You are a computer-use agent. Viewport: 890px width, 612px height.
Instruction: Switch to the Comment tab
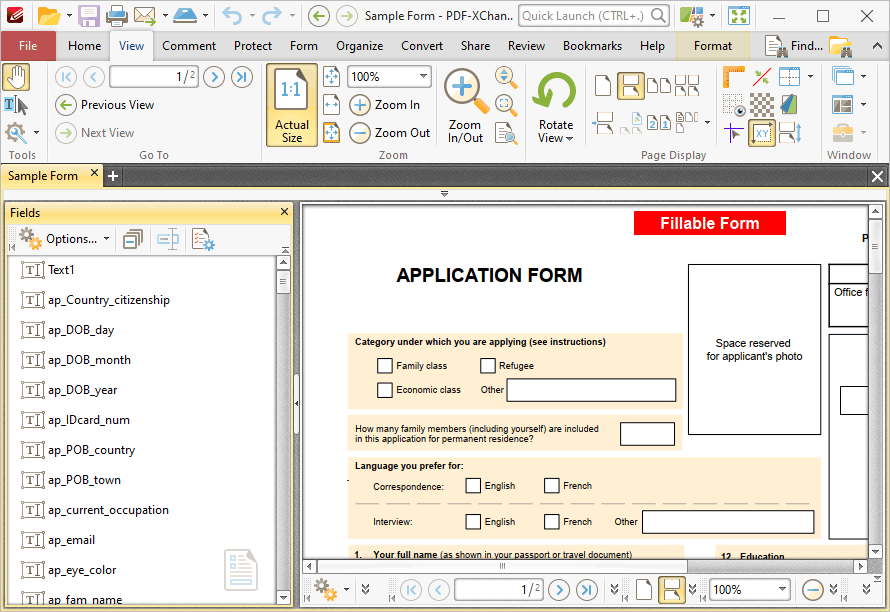click(x=189, y=46)
